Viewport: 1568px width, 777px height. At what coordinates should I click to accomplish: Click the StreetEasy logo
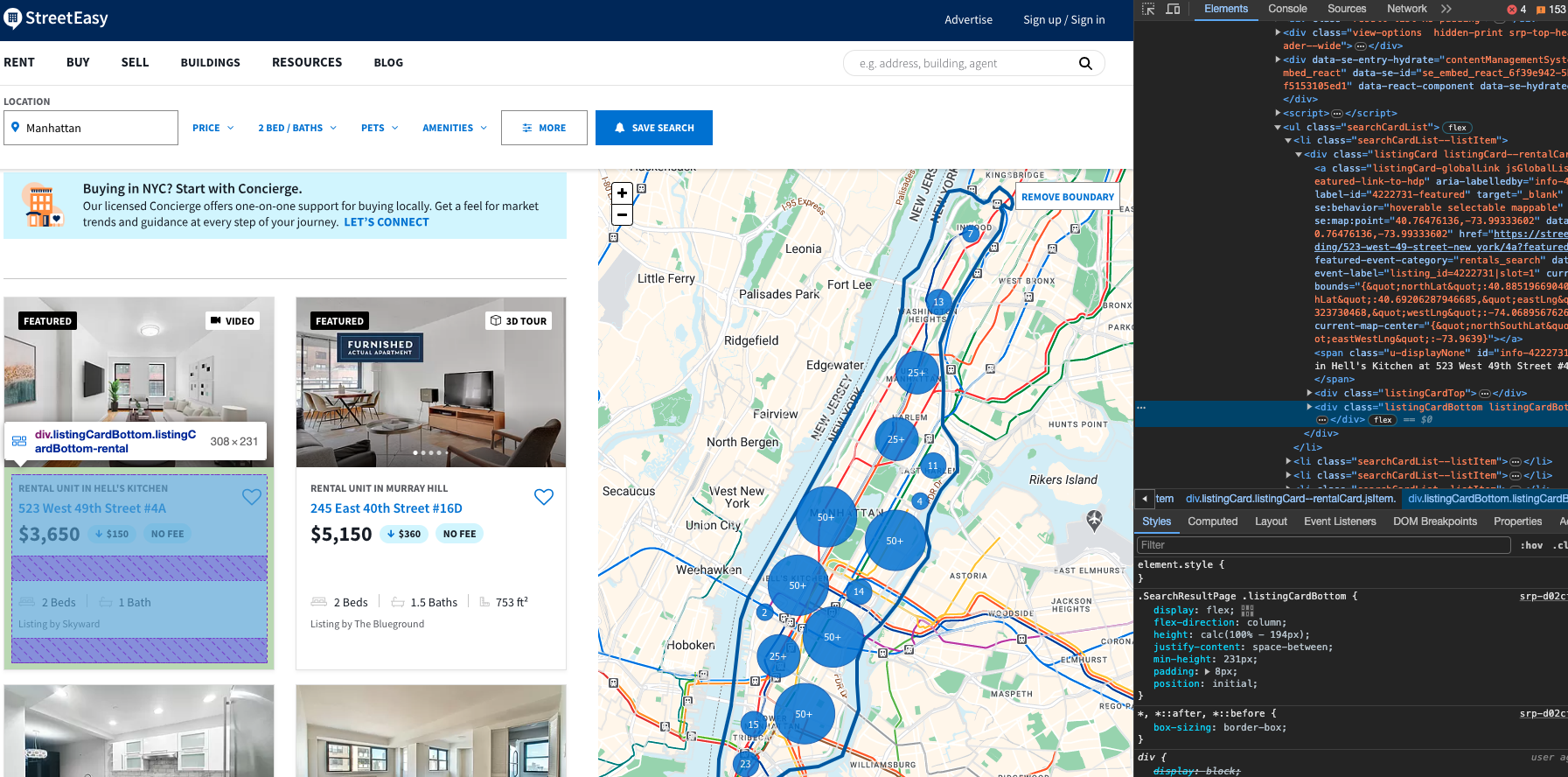(x=56, y=18)
